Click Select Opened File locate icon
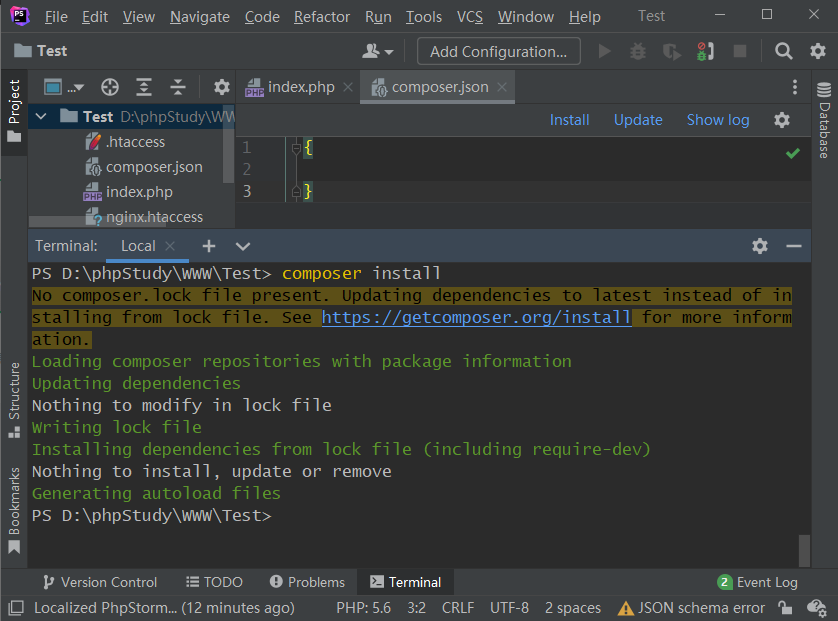 pyautogui.click(x=110, y=87)
